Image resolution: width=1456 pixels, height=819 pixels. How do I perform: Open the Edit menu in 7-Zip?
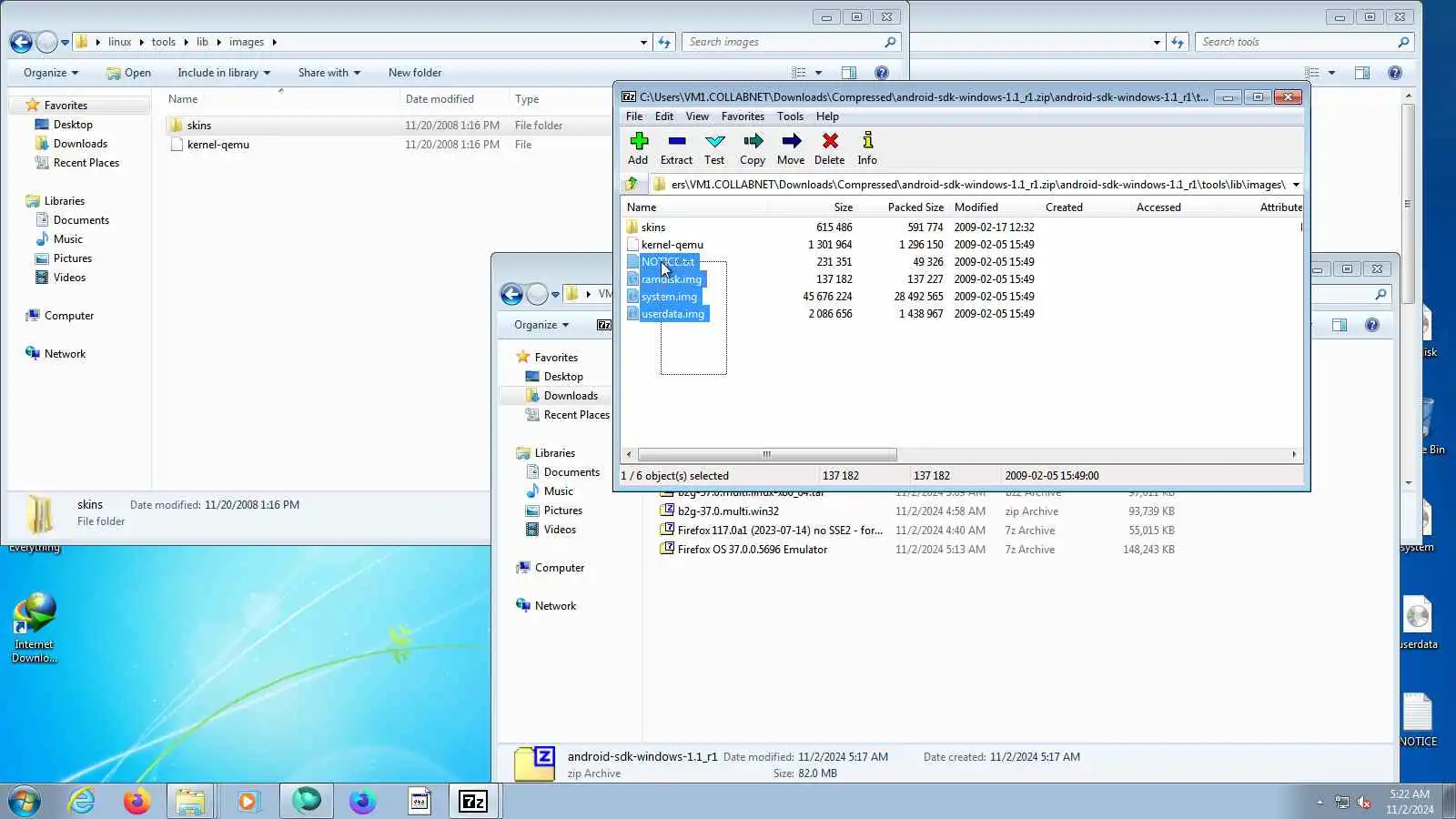pyautogui.click(x=664, y=116)
